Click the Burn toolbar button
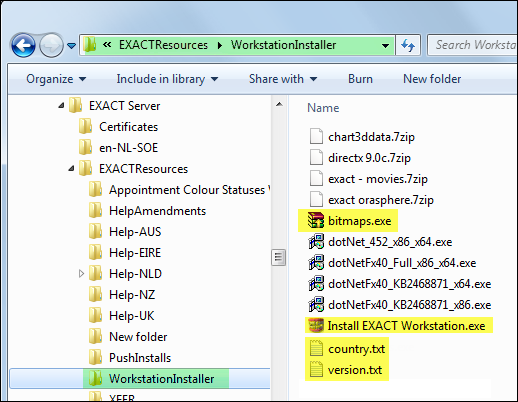 click(x=360, y=79)
